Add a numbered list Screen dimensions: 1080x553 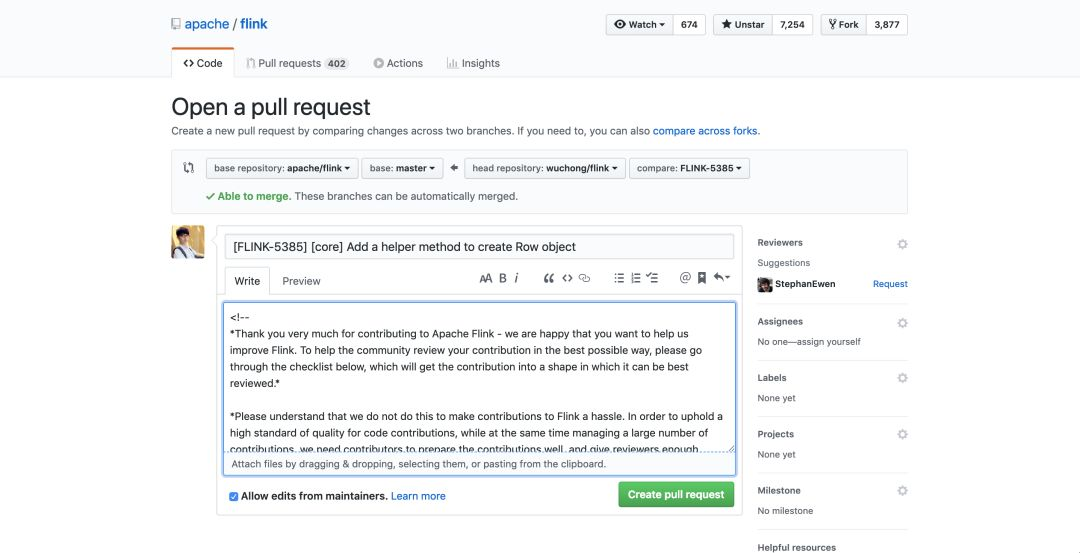tap(636, 278)
